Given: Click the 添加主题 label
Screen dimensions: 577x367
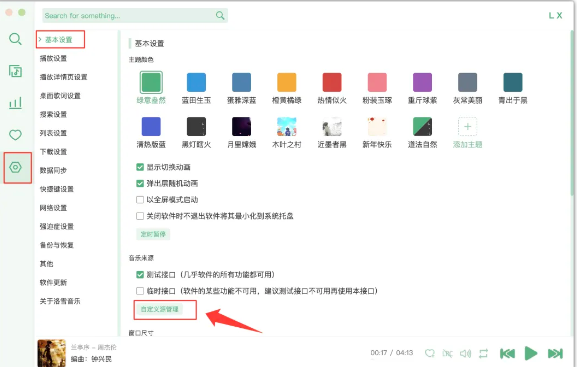Looking at the screenshot, I should [x=467, y=145].
